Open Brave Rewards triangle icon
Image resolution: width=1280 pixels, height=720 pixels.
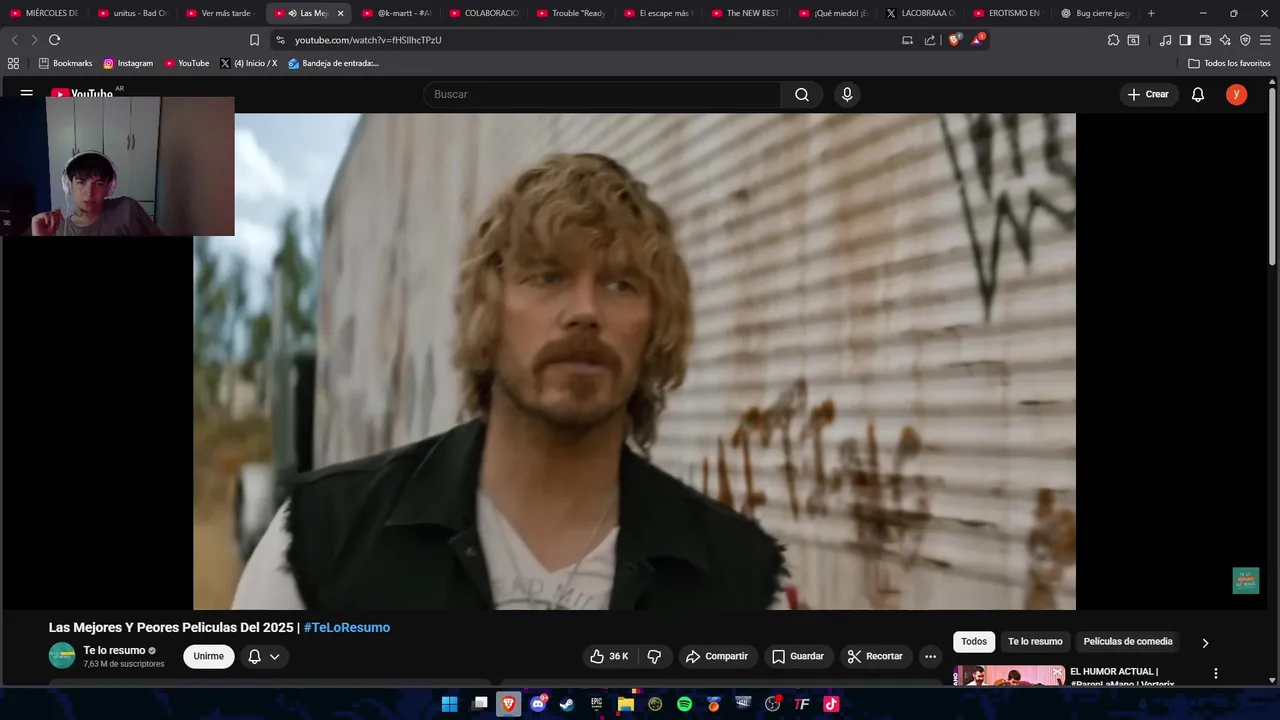coord(977,40)
